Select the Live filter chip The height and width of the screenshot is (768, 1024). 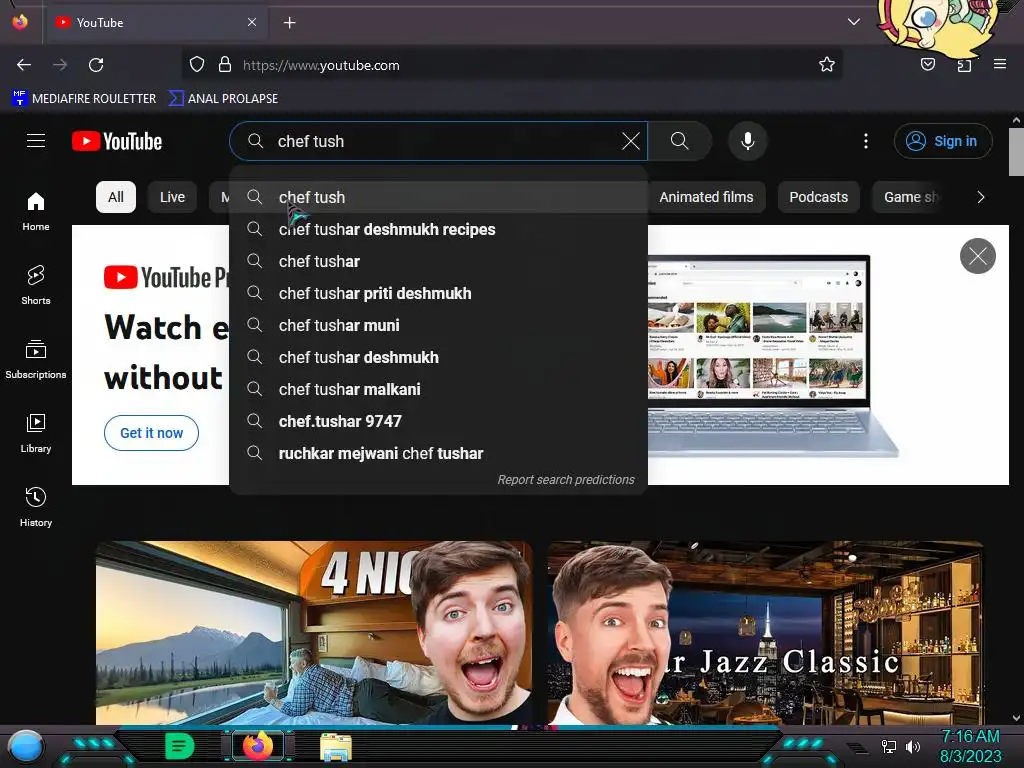[172, 197]
